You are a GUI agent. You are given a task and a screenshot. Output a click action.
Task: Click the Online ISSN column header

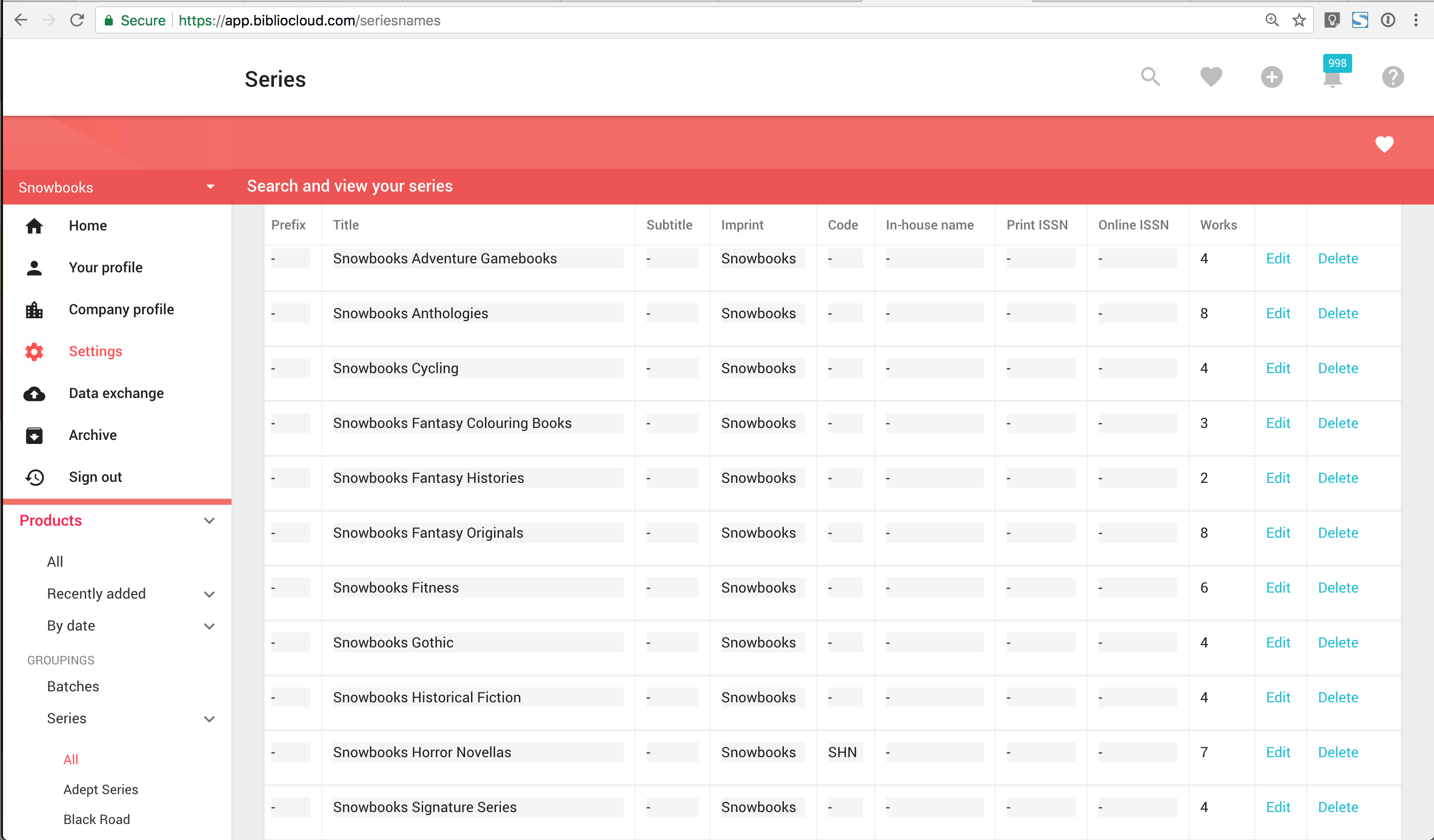click(x=1133, y=224)
